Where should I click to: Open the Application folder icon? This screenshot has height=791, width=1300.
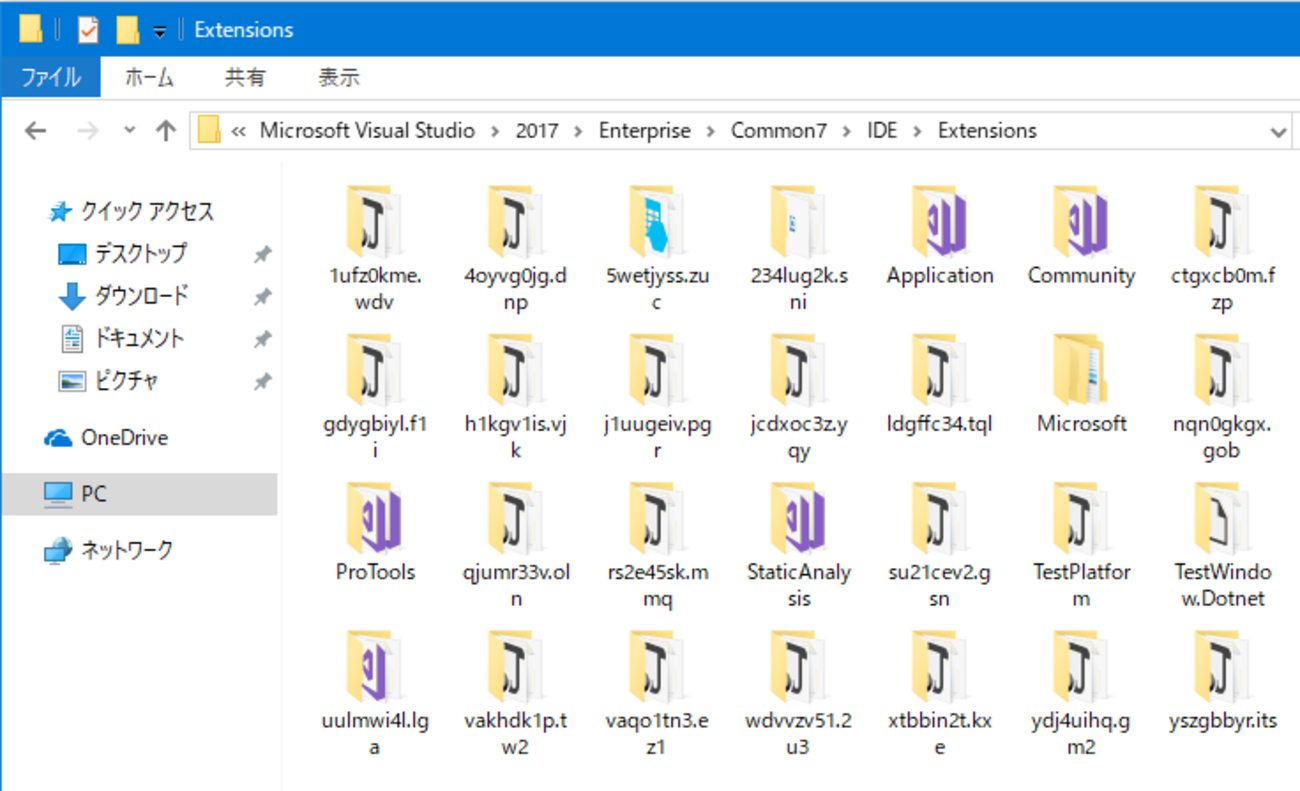939,221
